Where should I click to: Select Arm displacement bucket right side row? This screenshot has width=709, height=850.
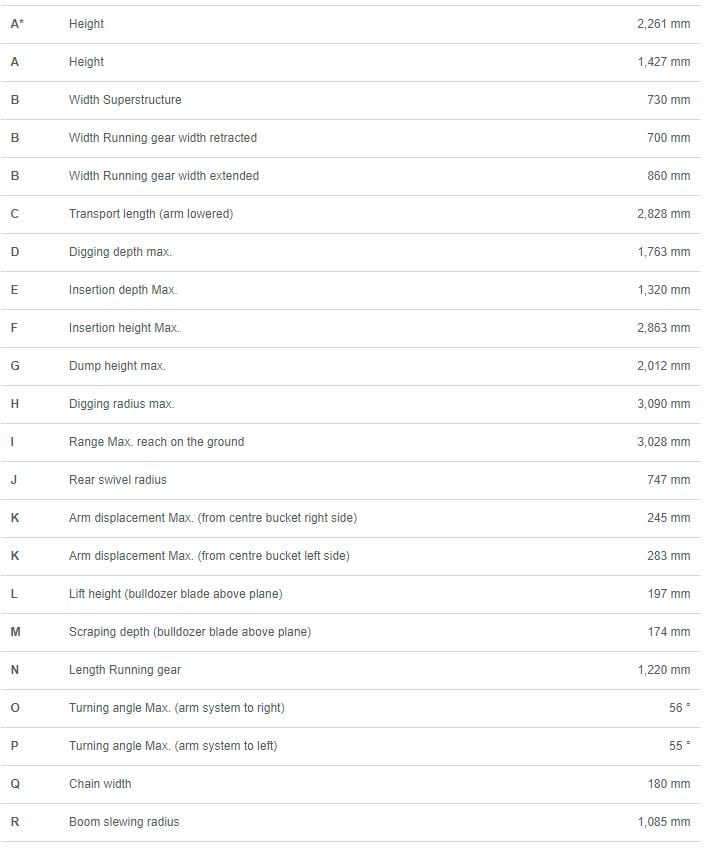point(351,518)
